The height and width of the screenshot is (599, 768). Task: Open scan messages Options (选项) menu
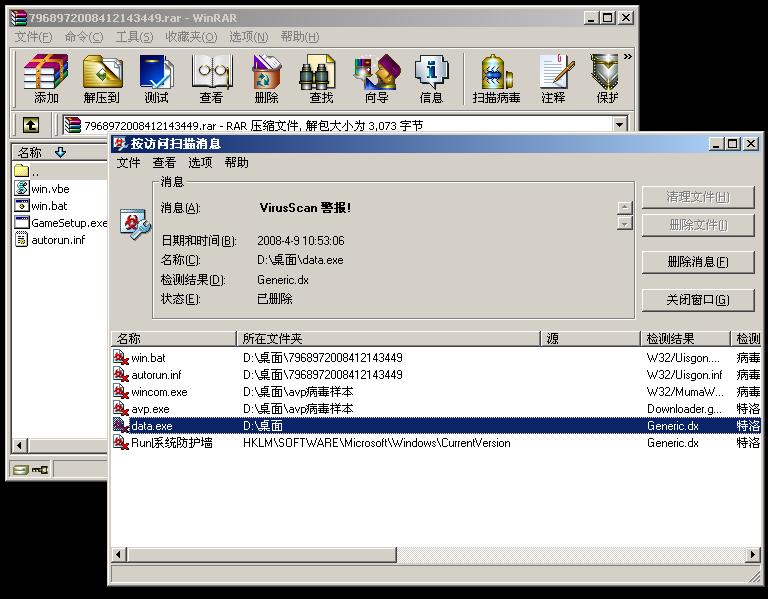click(x=200, y=163)
